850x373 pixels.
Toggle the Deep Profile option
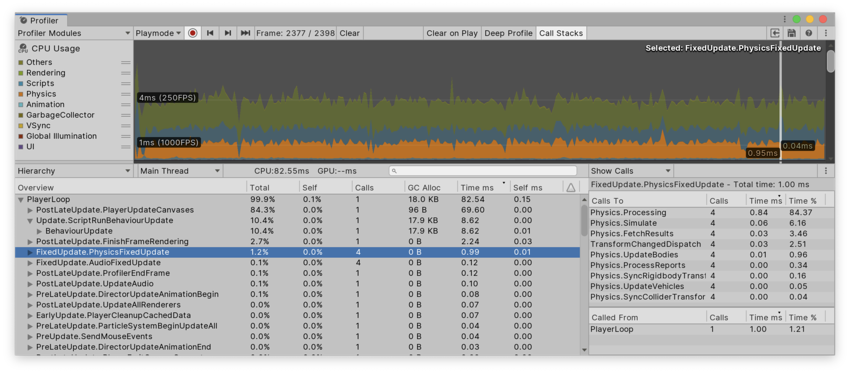(x=508, y=33)
